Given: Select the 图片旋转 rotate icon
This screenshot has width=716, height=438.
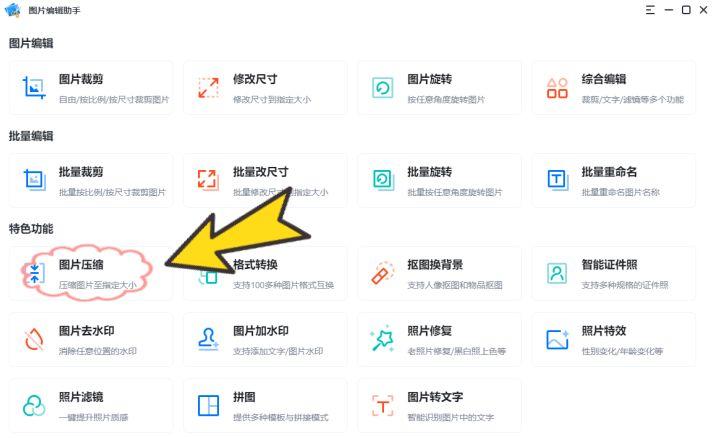Looking at the screenshot, I should point(383,88).
